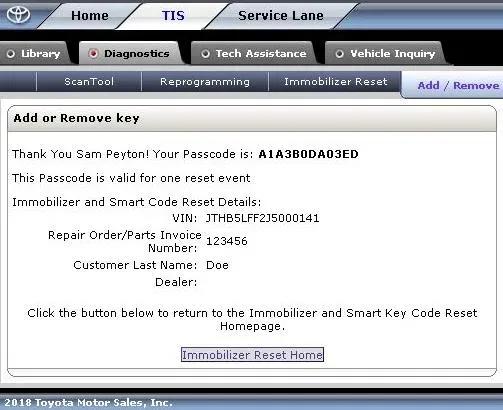
Task: Click the Toyota logo icon
Action: (19, 15)
